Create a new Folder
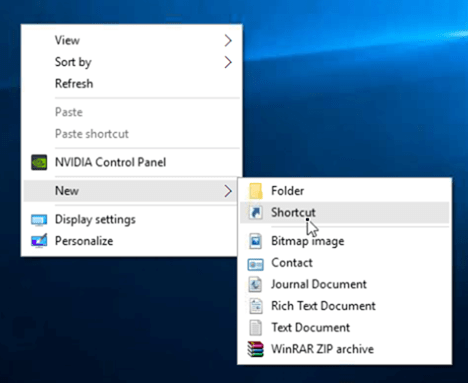The width and height of the screenshot is (468, 383). 345,191
